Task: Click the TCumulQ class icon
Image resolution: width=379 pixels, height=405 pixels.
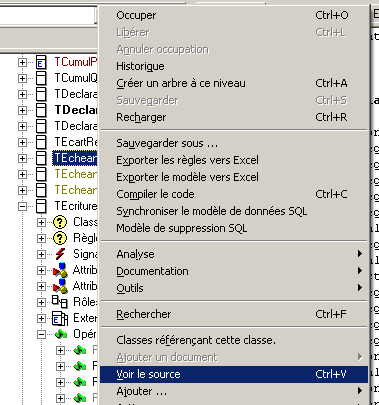Action: pyautogui.click(x=41, y=78)
